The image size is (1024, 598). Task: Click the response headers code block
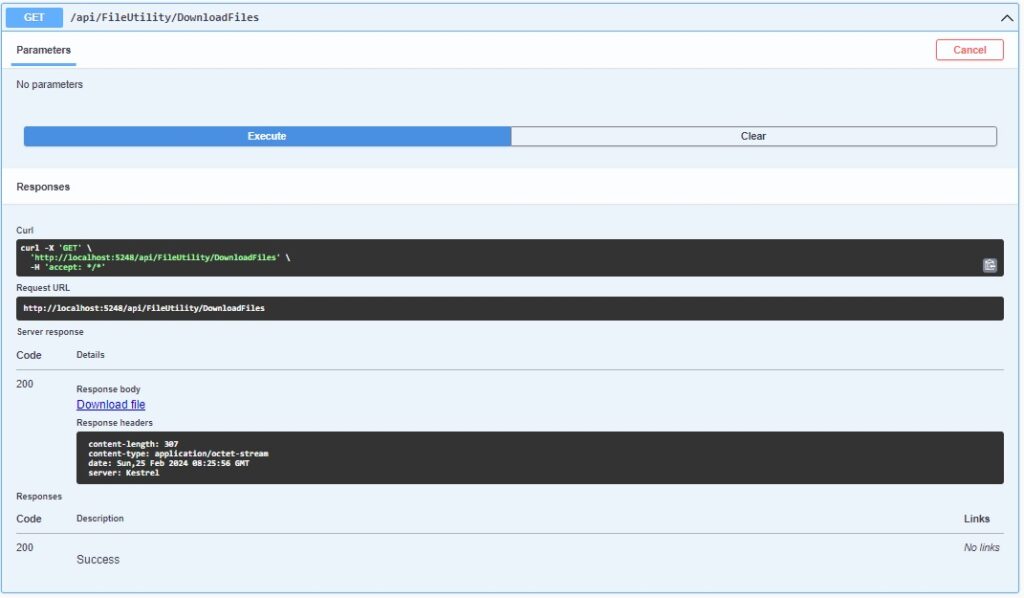[x=540, y=457]
